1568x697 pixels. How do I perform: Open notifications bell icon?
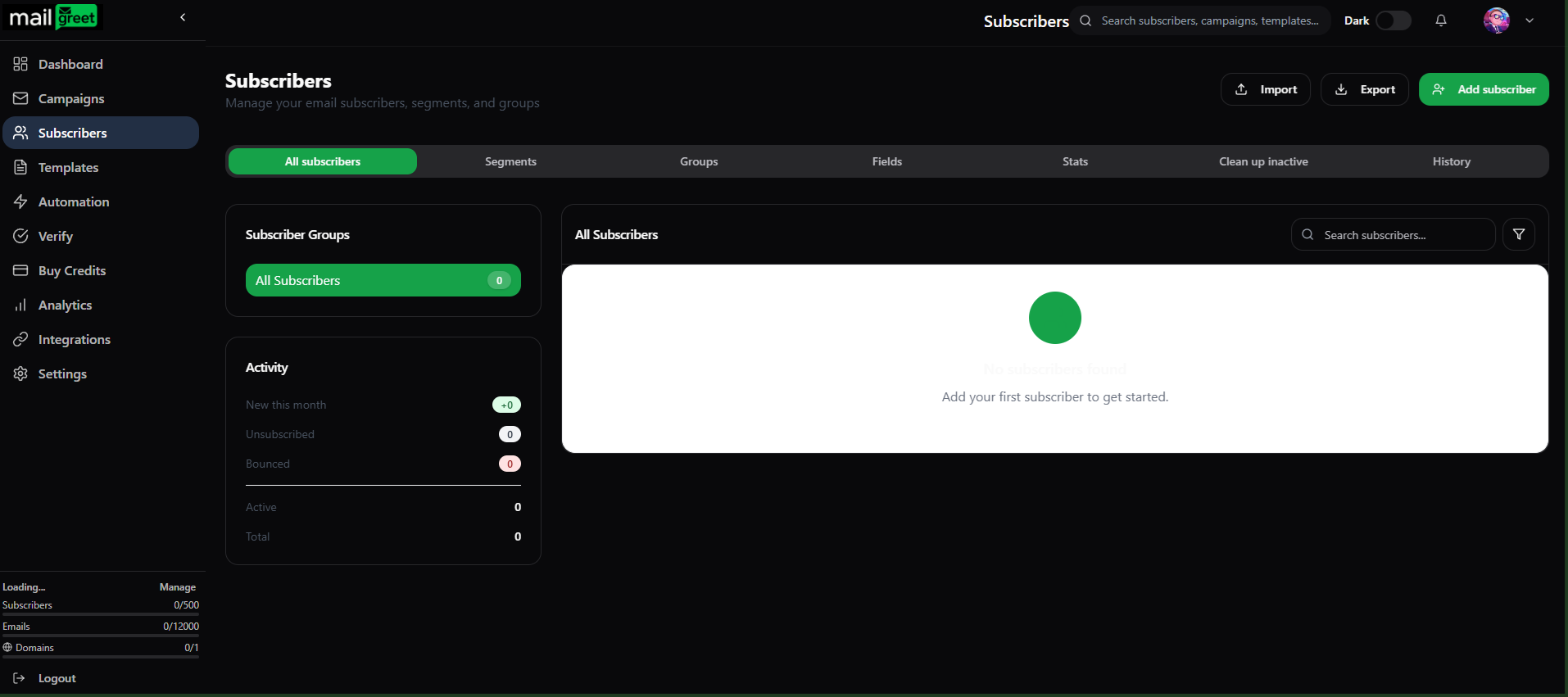[1441, 20]
